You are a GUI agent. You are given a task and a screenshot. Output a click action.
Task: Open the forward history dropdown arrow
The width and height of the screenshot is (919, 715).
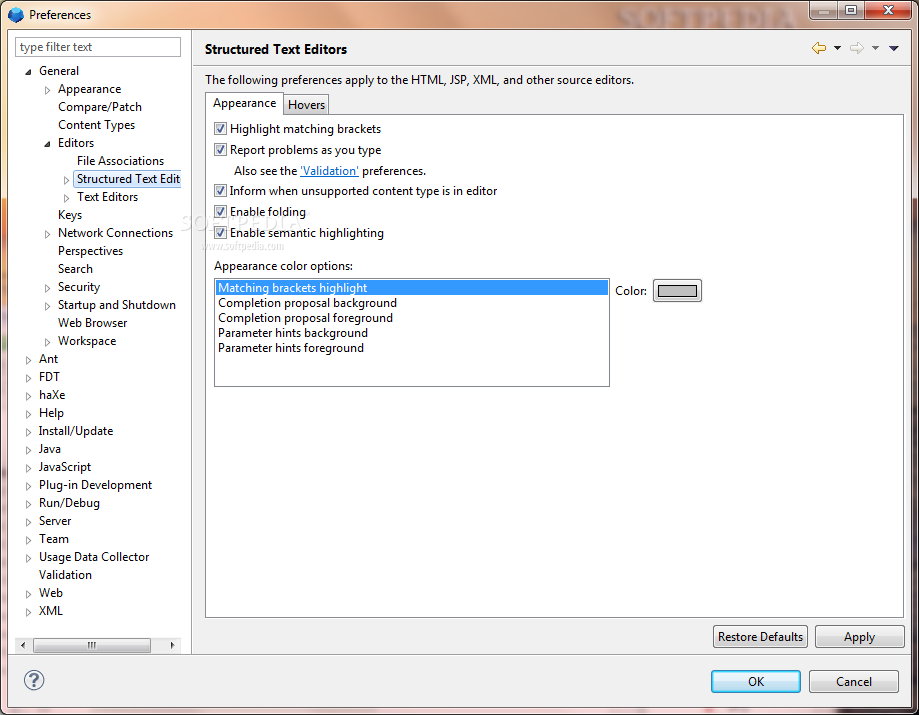pyautogui.click(x=875, y=48)
